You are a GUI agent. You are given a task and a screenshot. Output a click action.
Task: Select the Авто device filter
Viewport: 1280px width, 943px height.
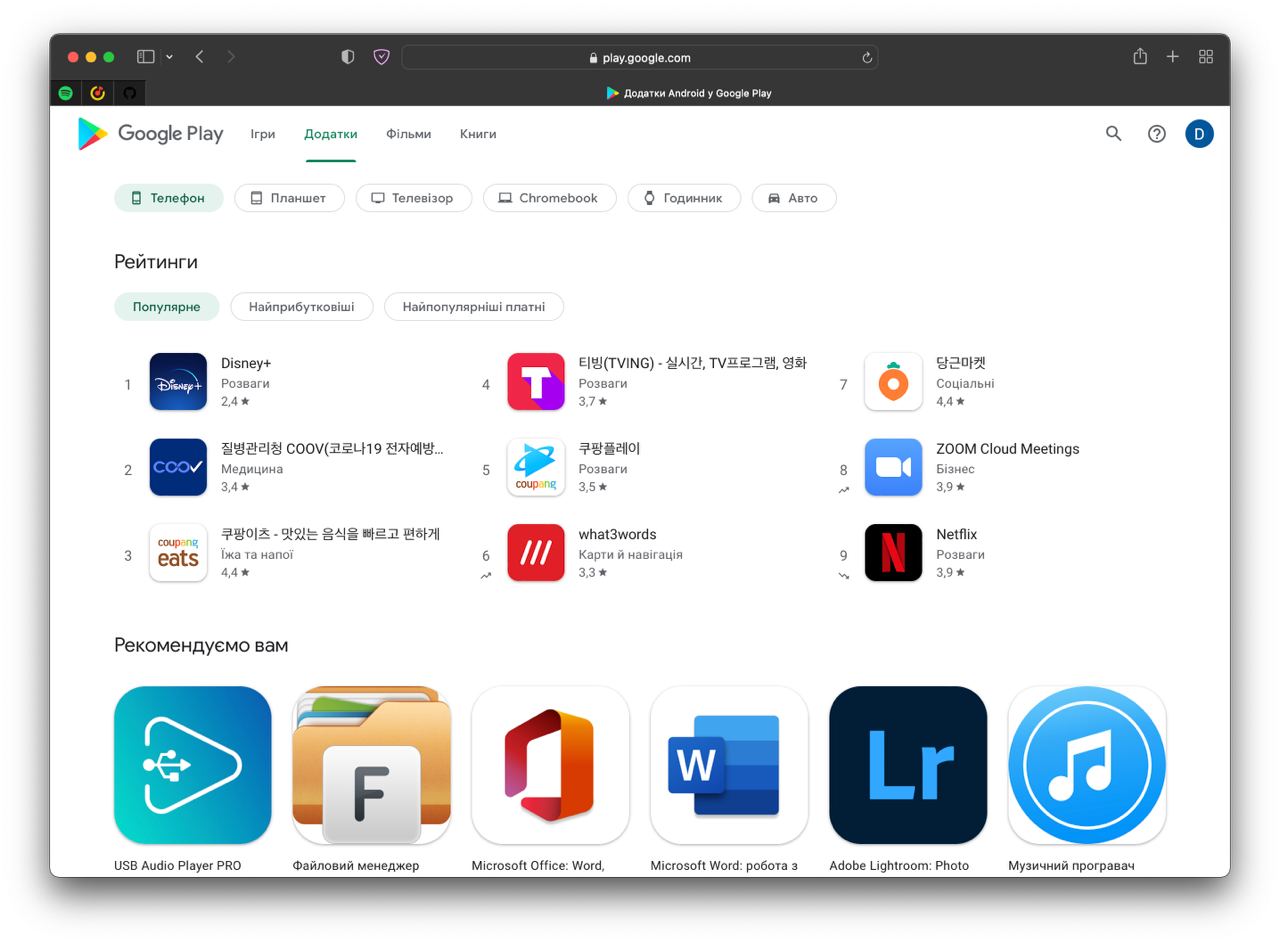(x=794, y=198)
